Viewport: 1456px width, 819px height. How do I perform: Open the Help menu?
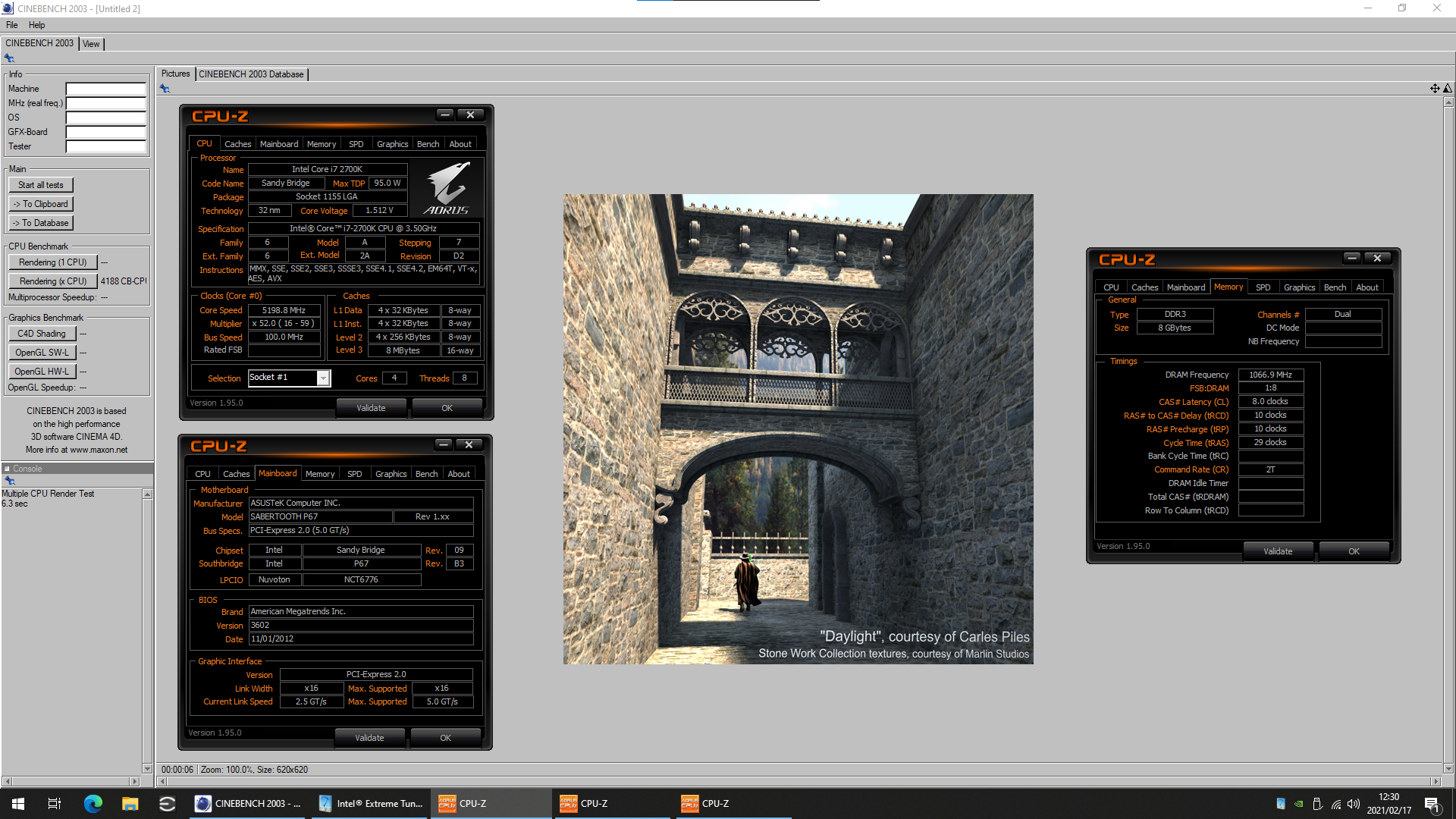tap(36, 25)
